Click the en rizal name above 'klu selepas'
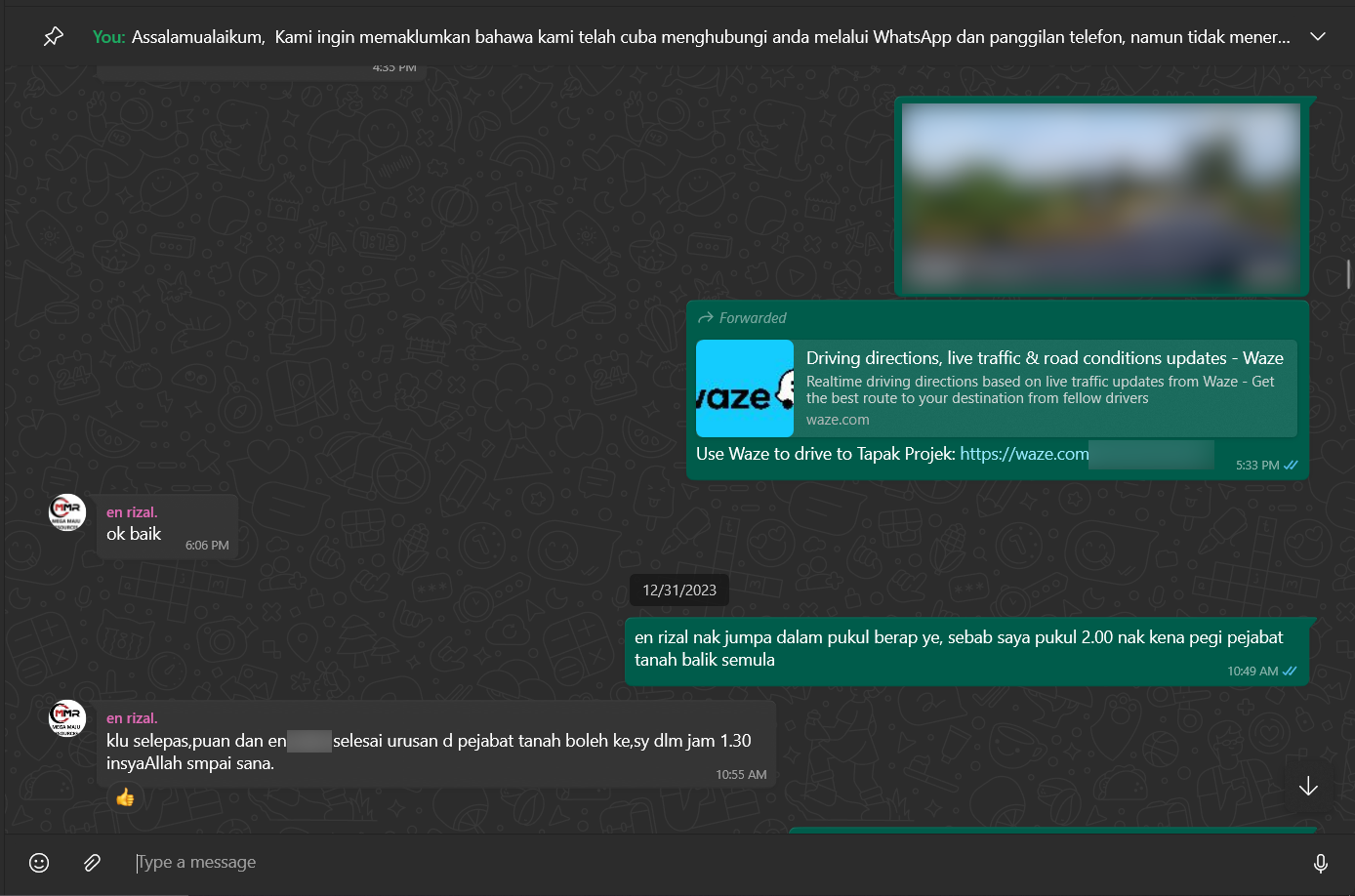This screenshot has height=896, width=1355. 132,718
